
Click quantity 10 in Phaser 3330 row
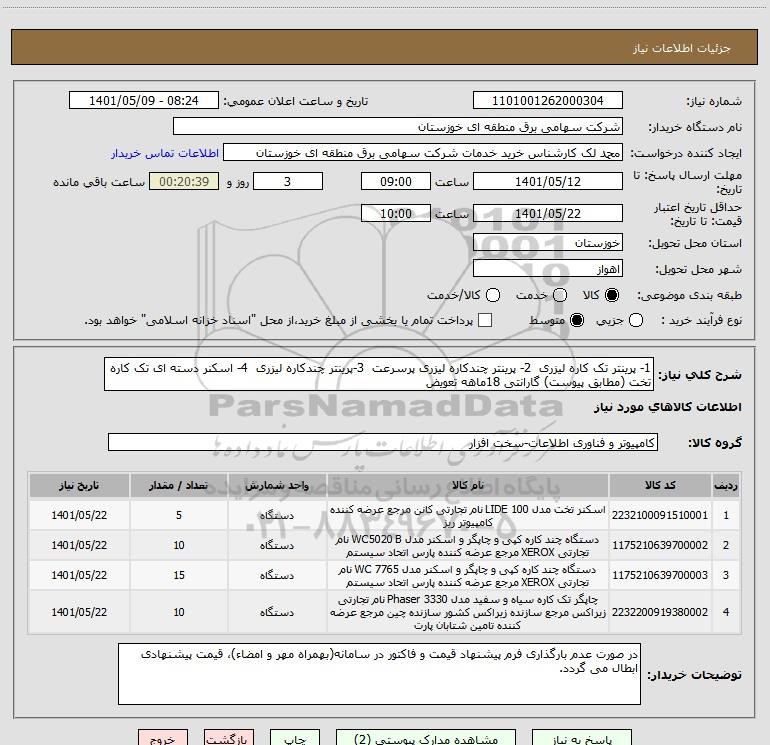coord(179,612)
